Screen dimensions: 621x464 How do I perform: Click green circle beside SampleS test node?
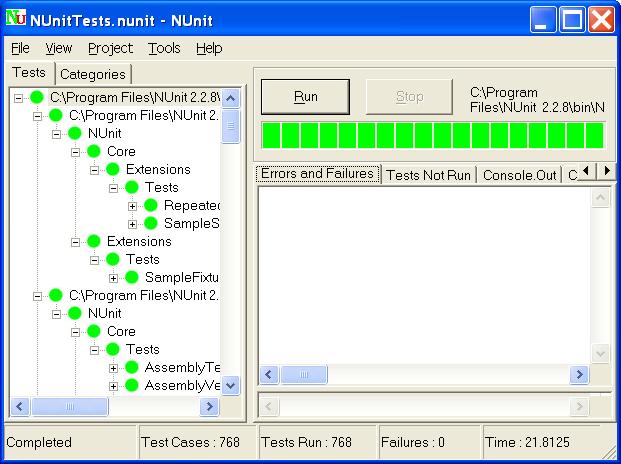(x=151, y=223)
